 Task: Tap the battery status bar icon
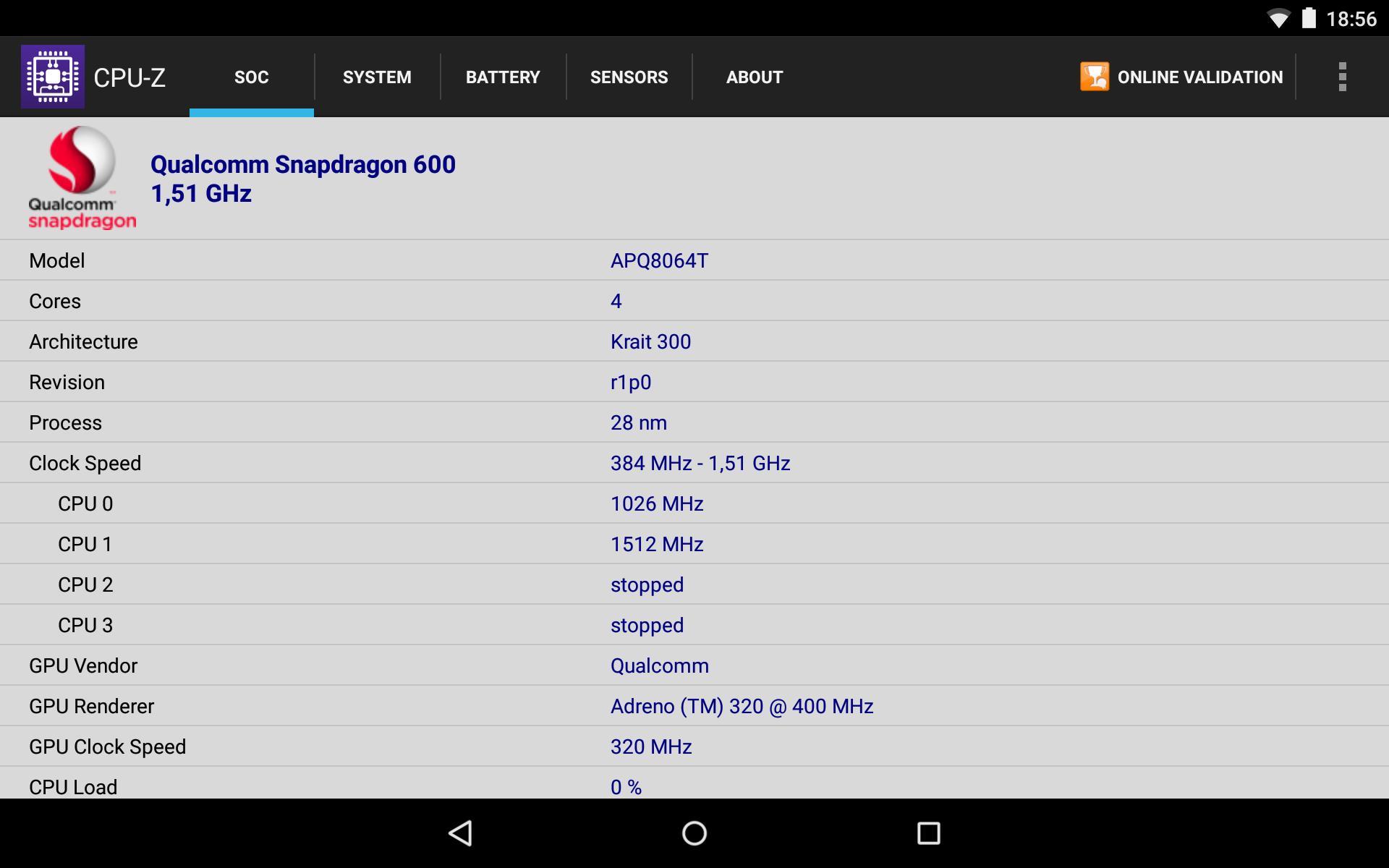coord(1309,18)
